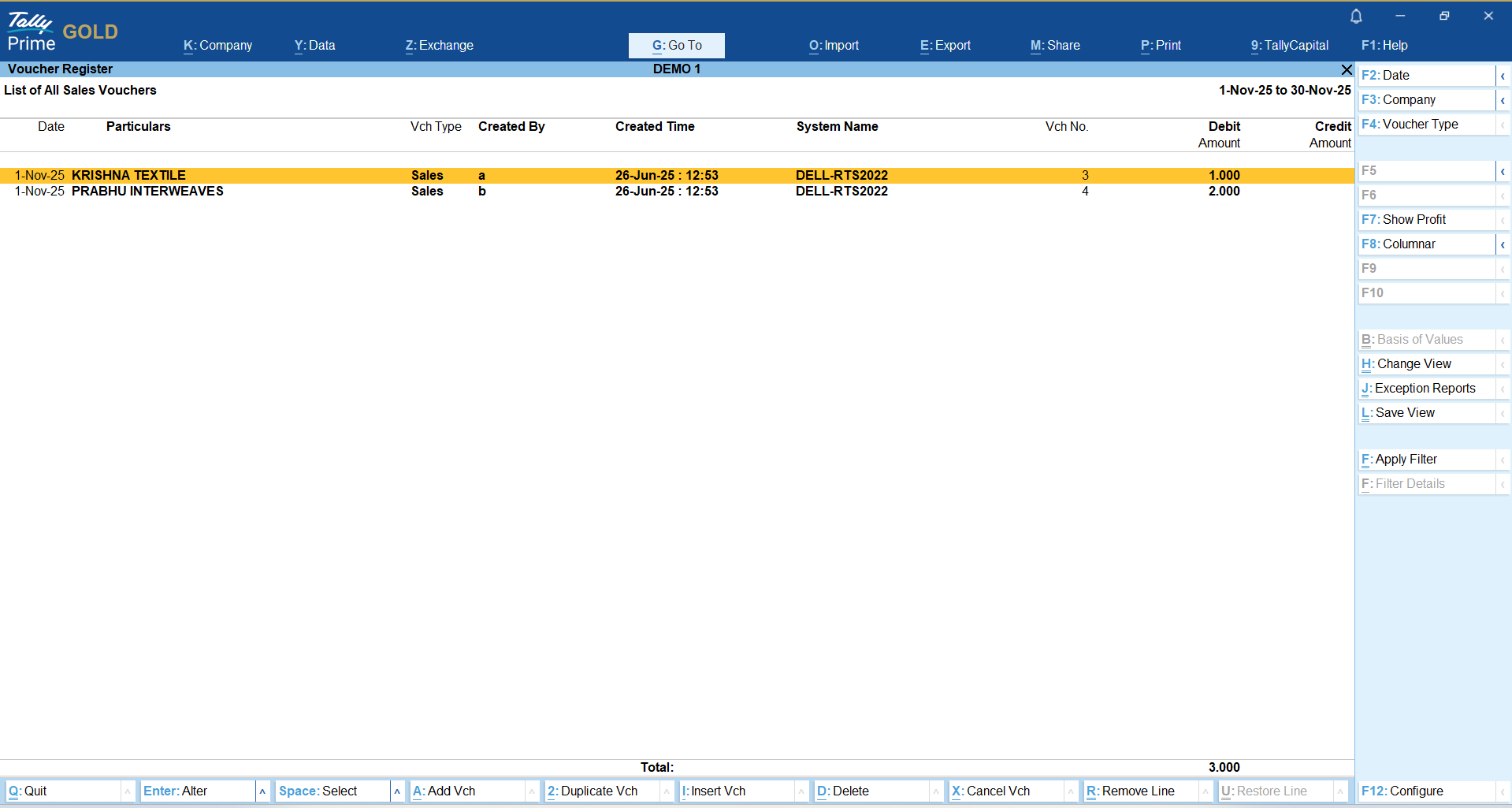The width and height of the screenshot is (1512, 808).
Task: Click the notification bell icon
Action: point(1356,16)
